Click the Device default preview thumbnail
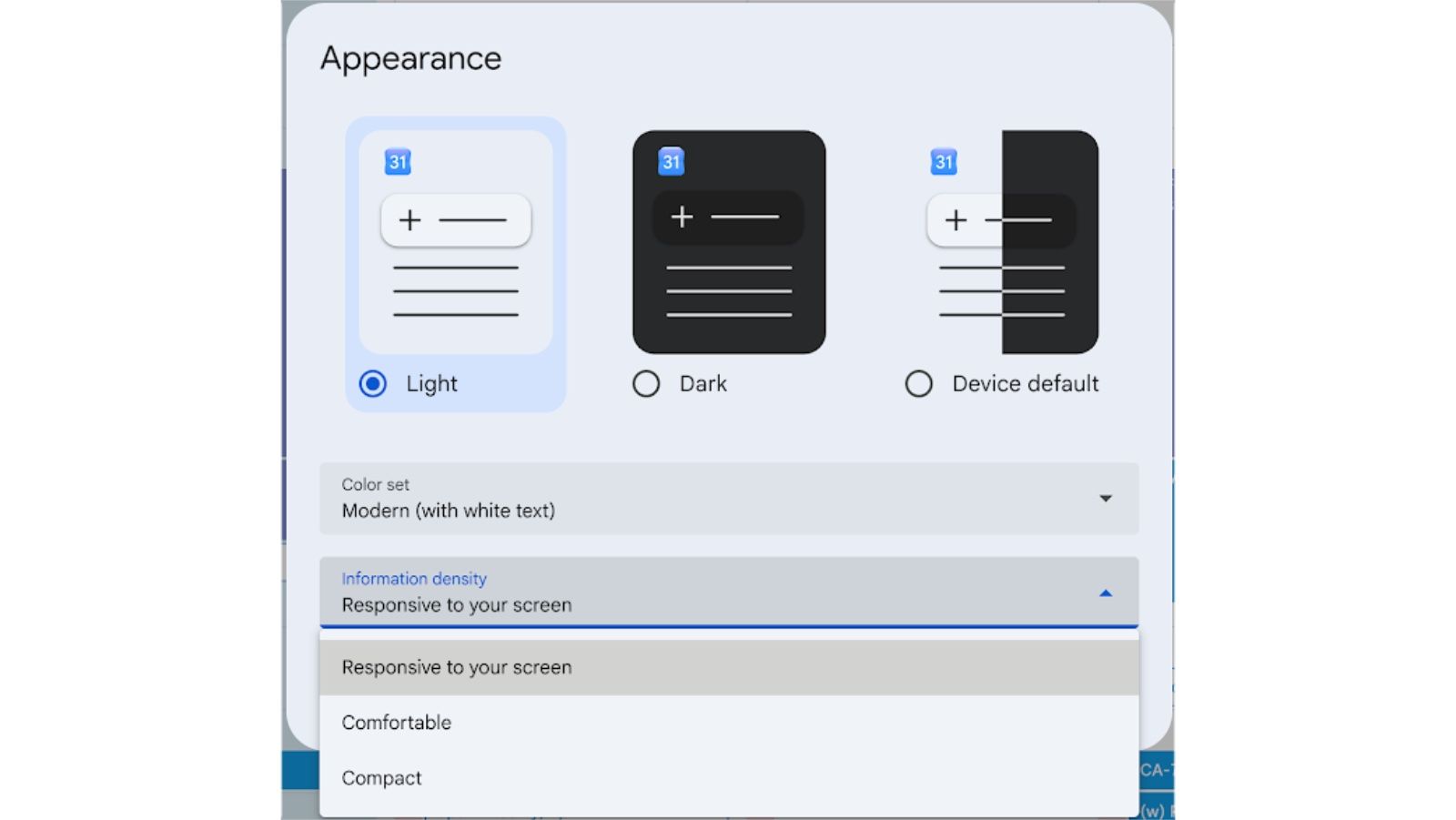Image resolution: width=1456 pixels, height=820 pixels. pyautogui.click(x=1002, y=242)
